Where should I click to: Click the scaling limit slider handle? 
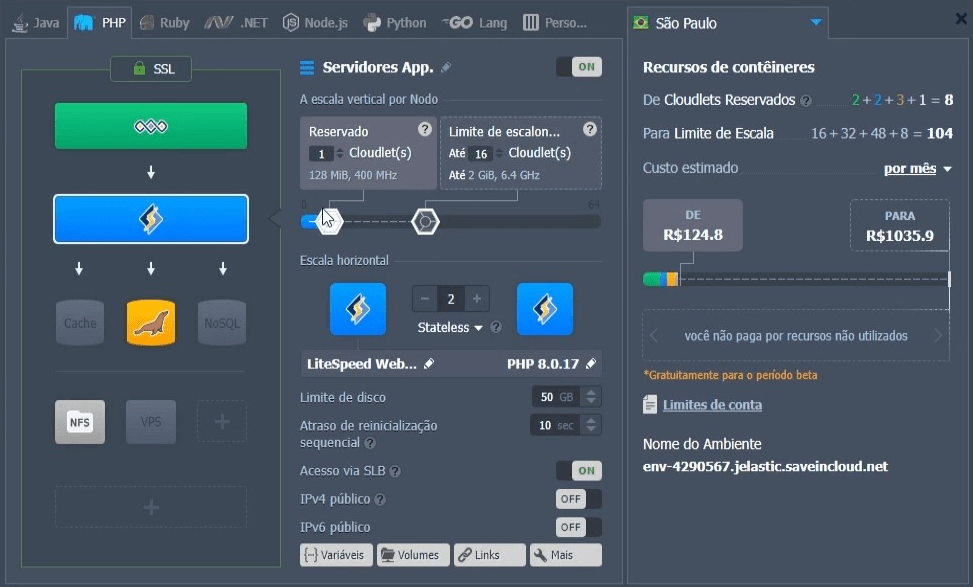point(426,221)
